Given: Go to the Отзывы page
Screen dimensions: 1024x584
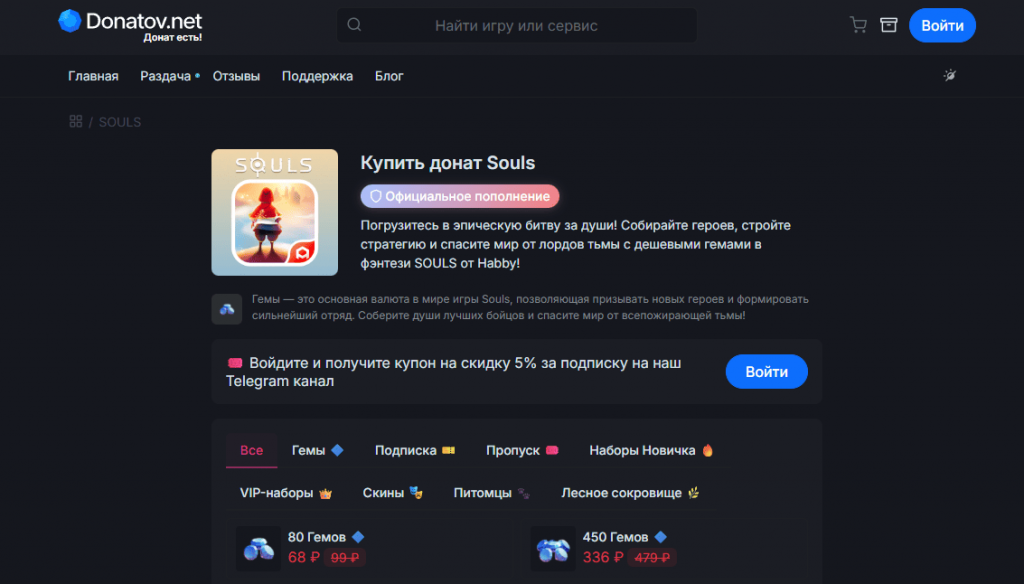Looking at the screenshot, I should (236, 76).
